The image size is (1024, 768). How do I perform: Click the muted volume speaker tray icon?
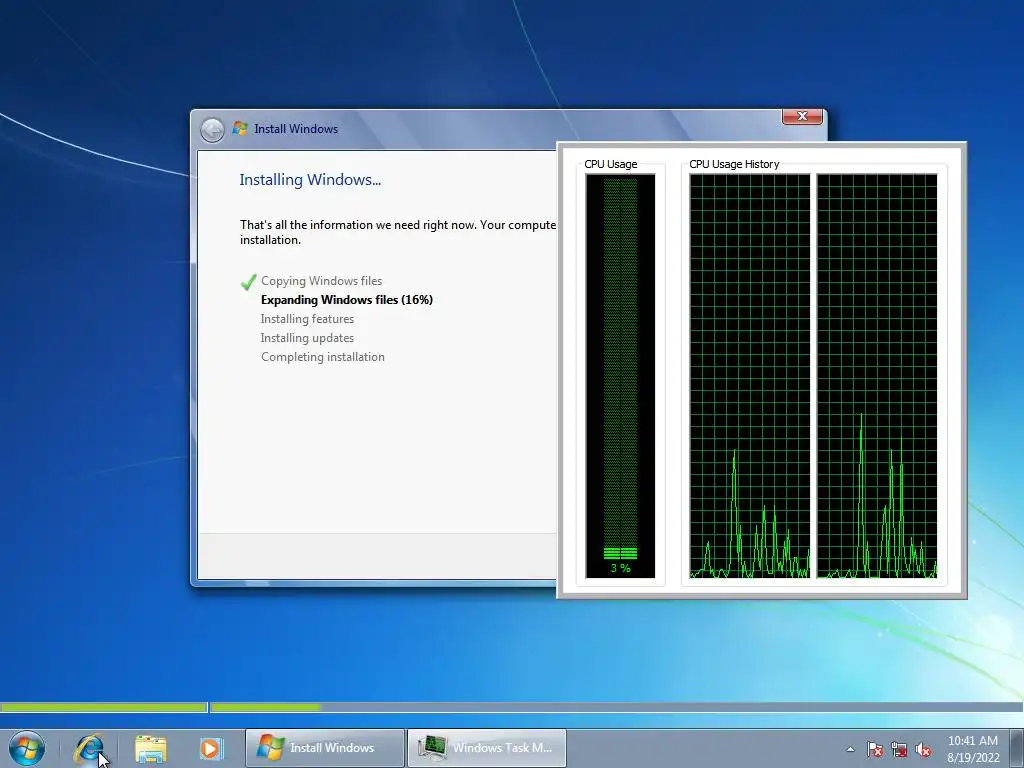point(923,749)
